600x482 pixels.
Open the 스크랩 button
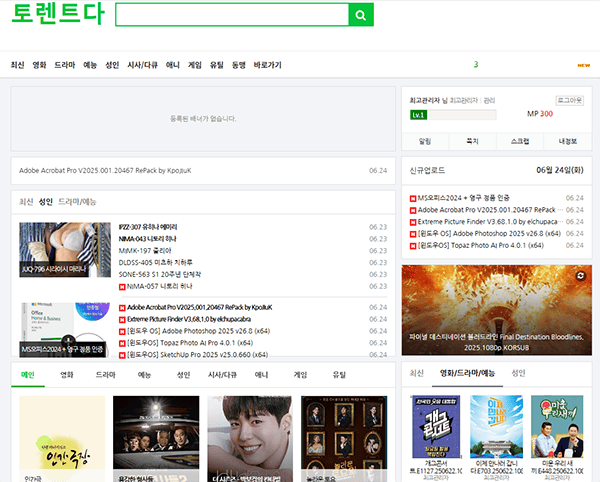tap(520, 141)
